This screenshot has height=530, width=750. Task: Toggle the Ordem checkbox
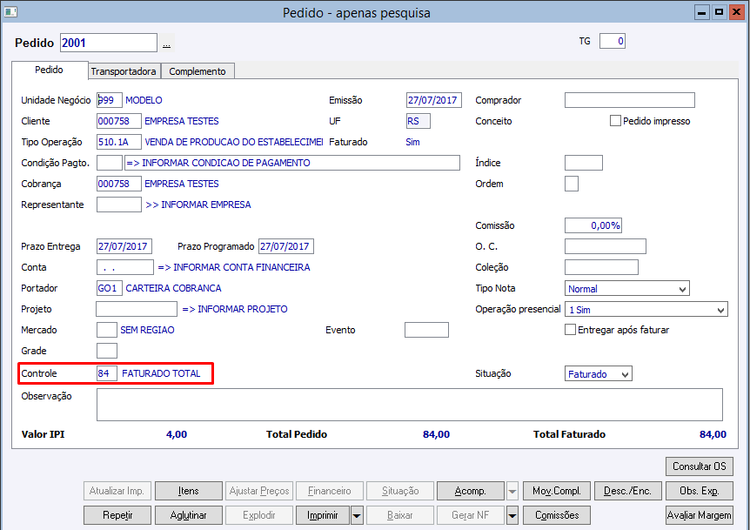(x=572, y=184)
